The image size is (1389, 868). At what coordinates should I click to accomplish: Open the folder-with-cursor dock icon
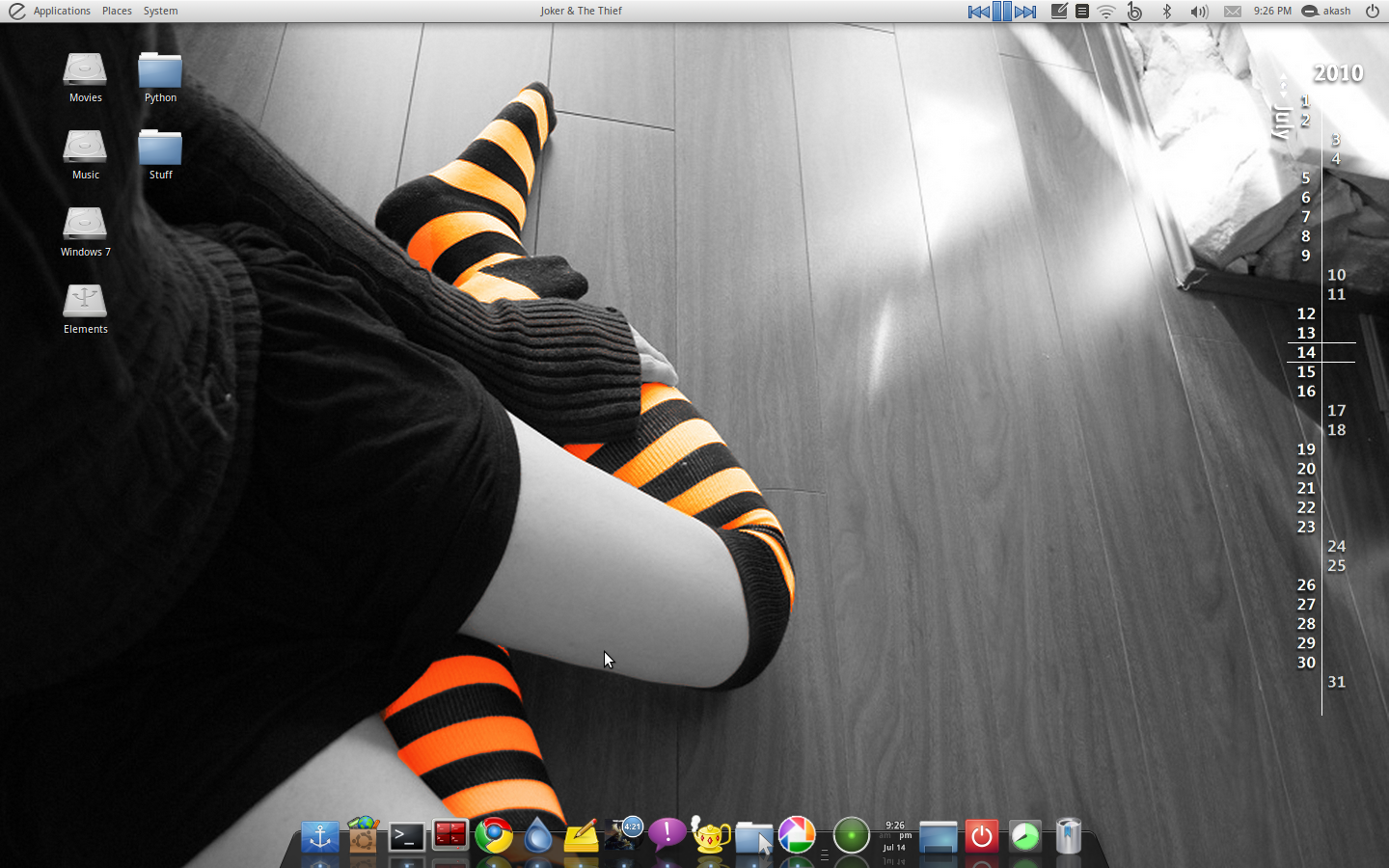pos(754,837)
